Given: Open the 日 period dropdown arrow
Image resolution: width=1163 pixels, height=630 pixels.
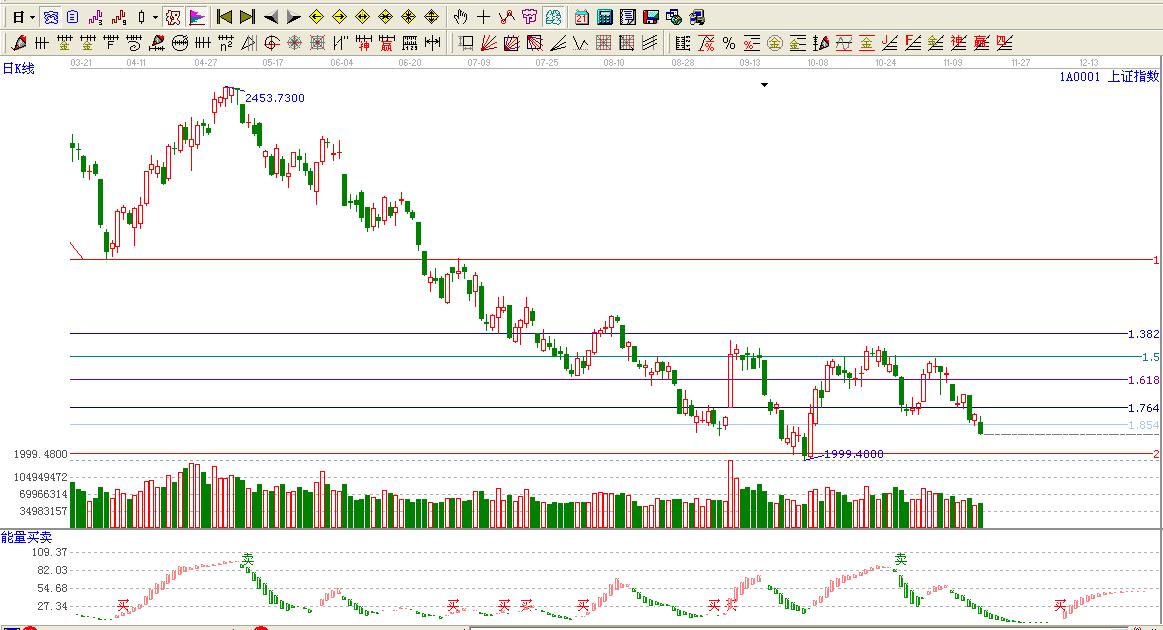Looking at the screenshot, I should [x=33, y=17].
